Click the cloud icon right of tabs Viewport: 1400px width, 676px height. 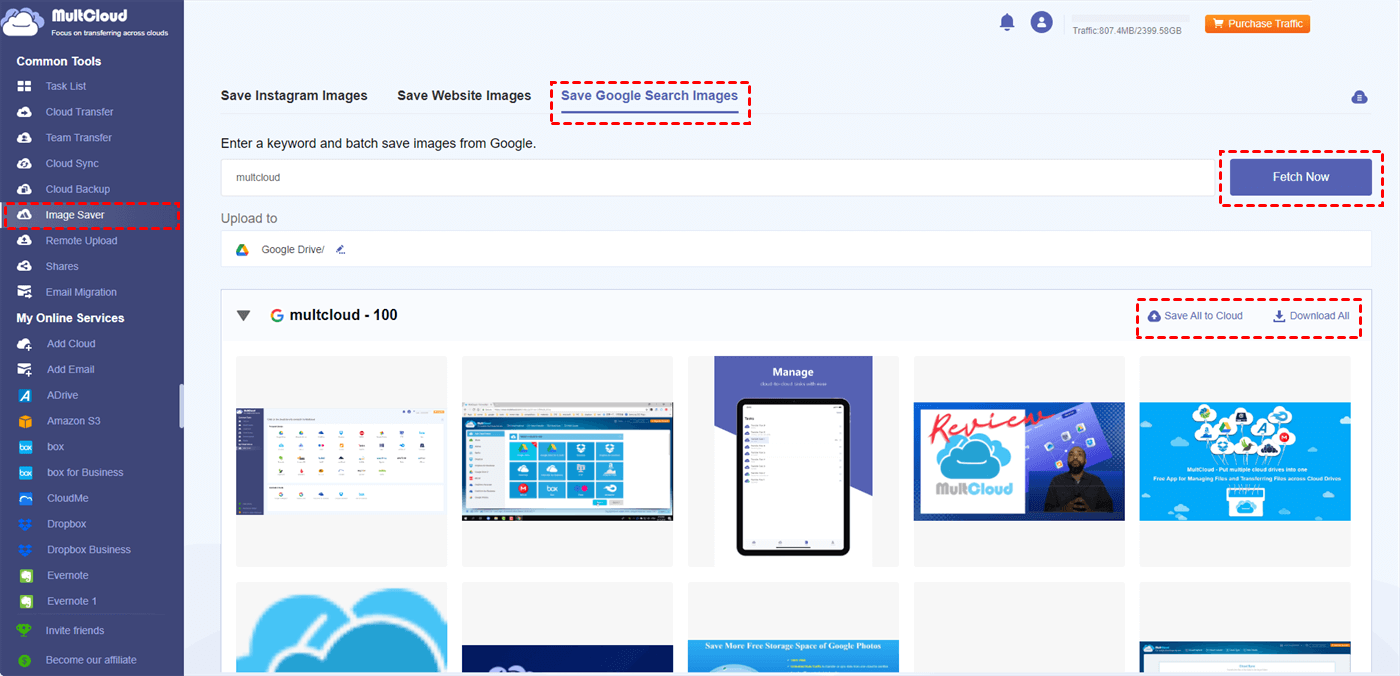coord(1358,97)
